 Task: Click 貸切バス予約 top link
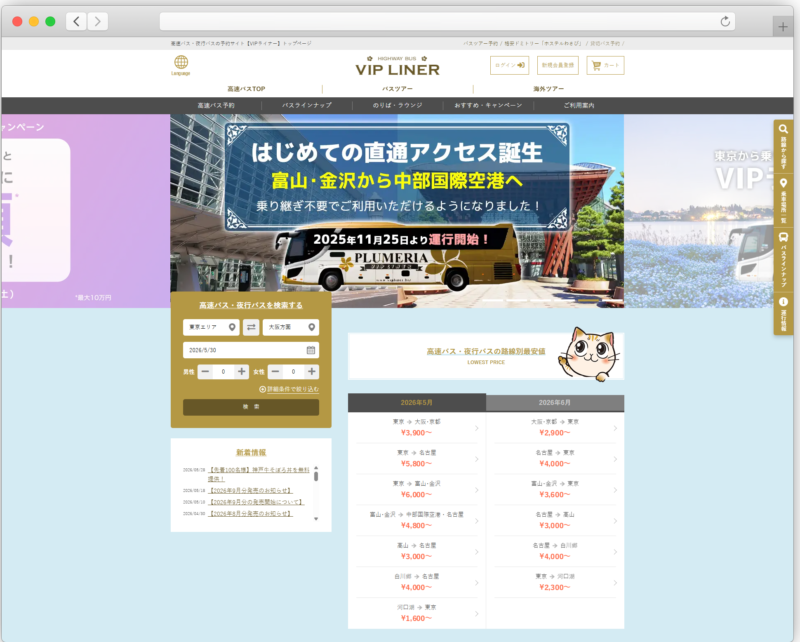click(x=605, y=43)
